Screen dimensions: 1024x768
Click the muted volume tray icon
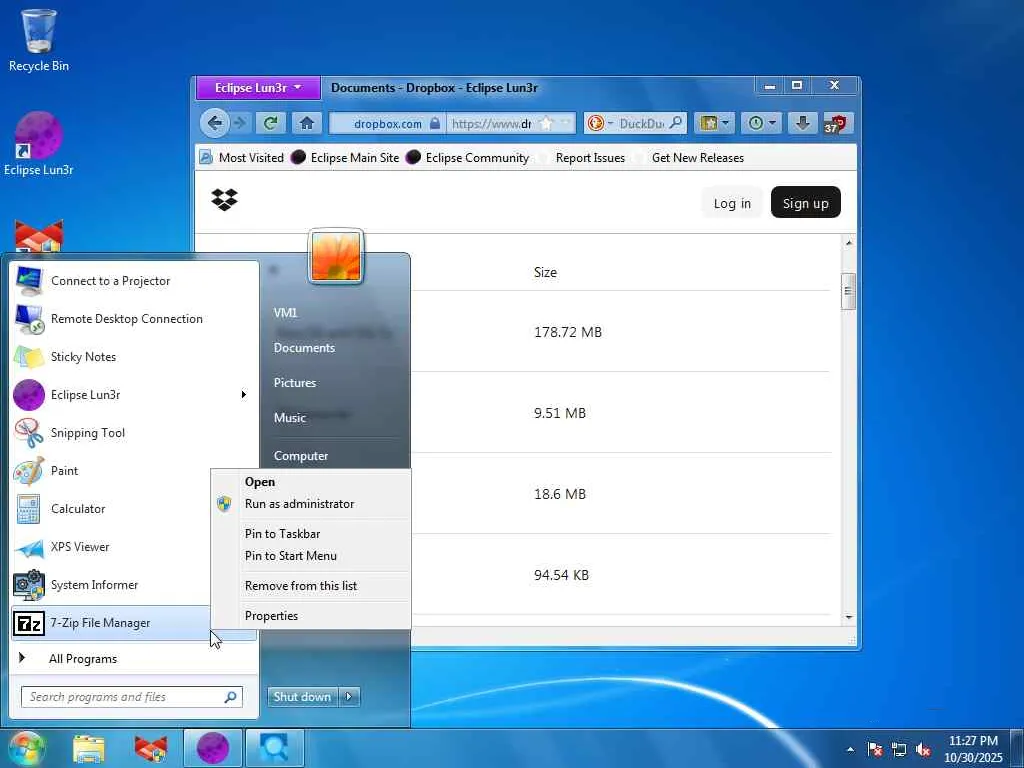point(923,749)
